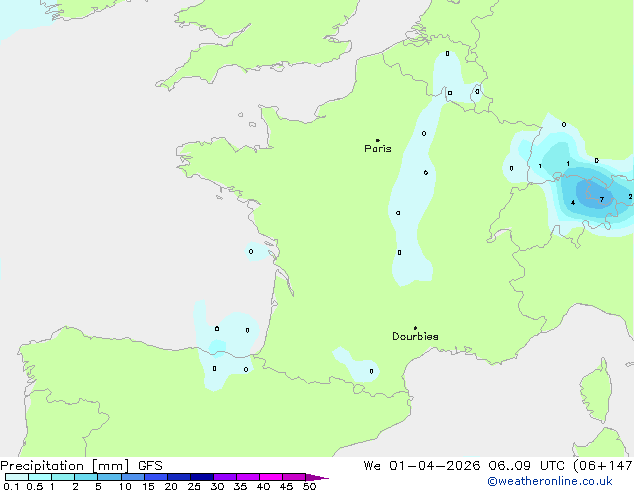
Task: Click the Dourbies city marker dot
Action: [x=415, y=328]
